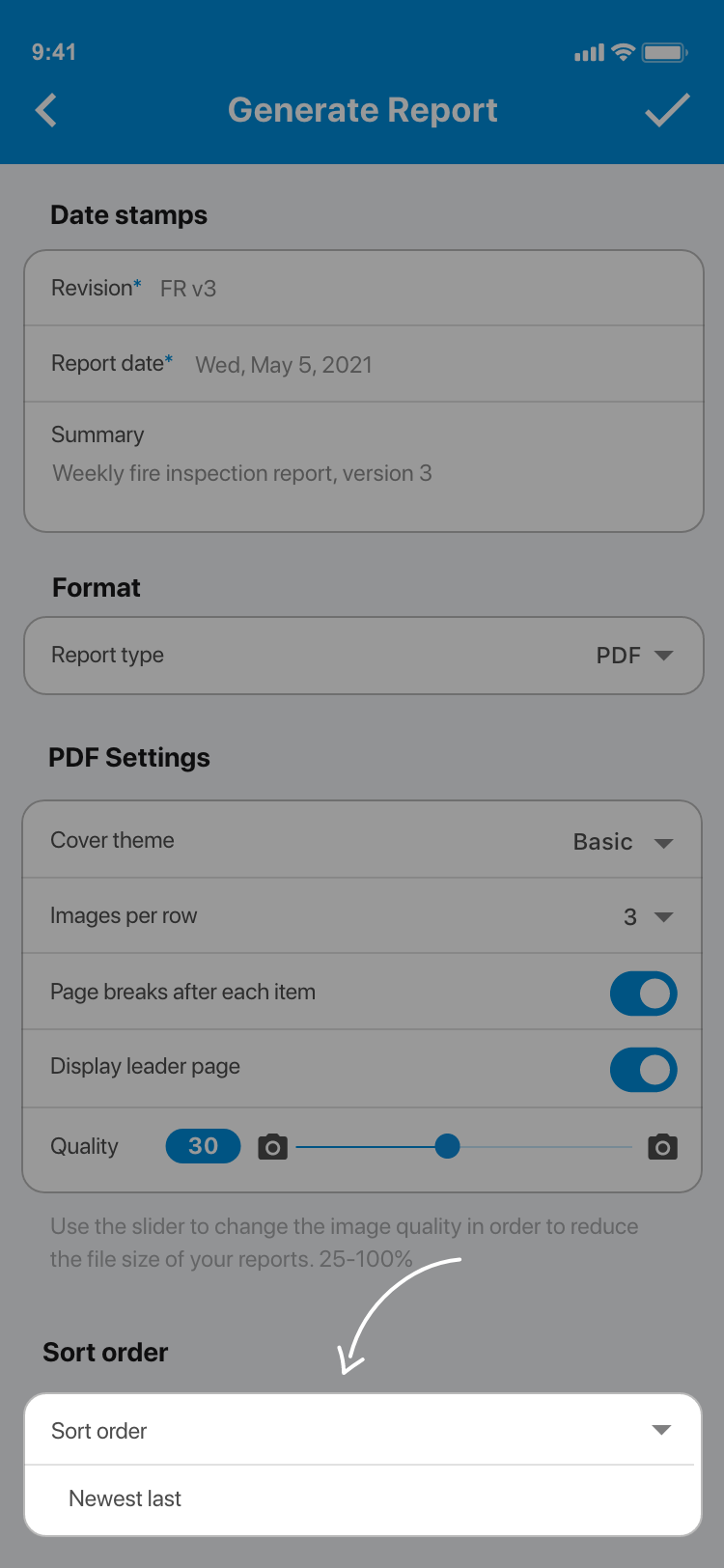Tap the cellular signal bars icon
The width and height of the screenshot is (724, 1568).
click(589, 53)
